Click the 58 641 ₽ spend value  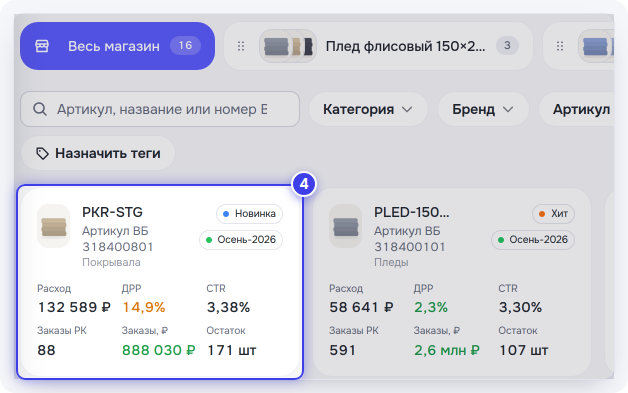pyautogui.click(x=362, y=307)
